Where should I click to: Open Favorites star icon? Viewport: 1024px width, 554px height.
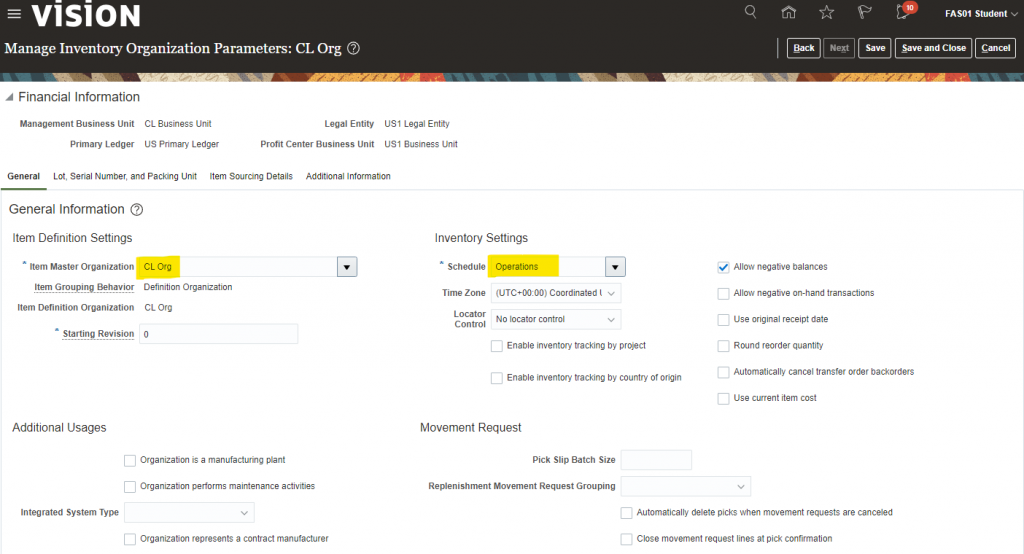coord(826,12)
